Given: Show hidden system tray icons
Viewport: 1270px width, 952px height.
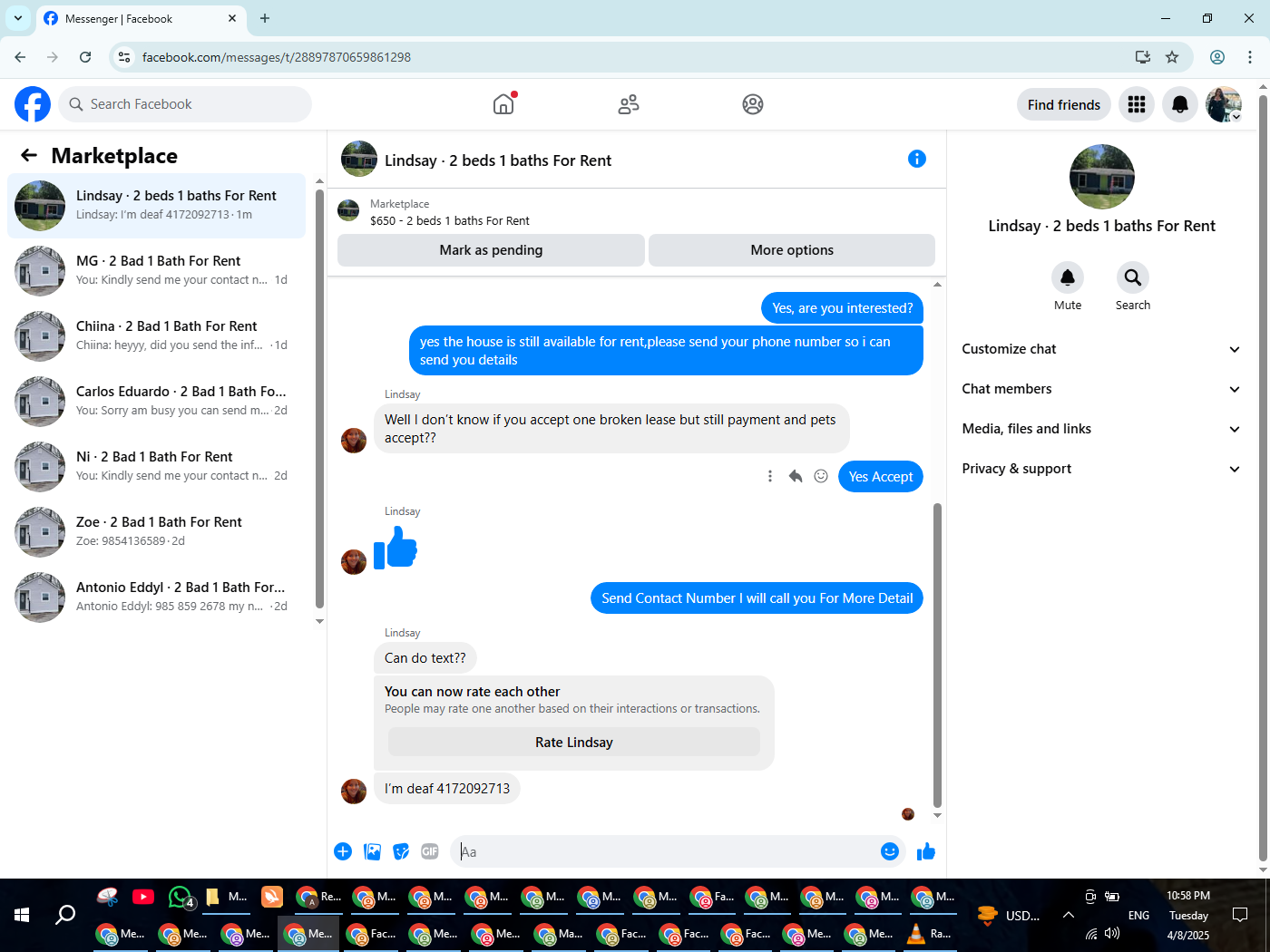Looking at the screenshot, I should pos(1069,915).
